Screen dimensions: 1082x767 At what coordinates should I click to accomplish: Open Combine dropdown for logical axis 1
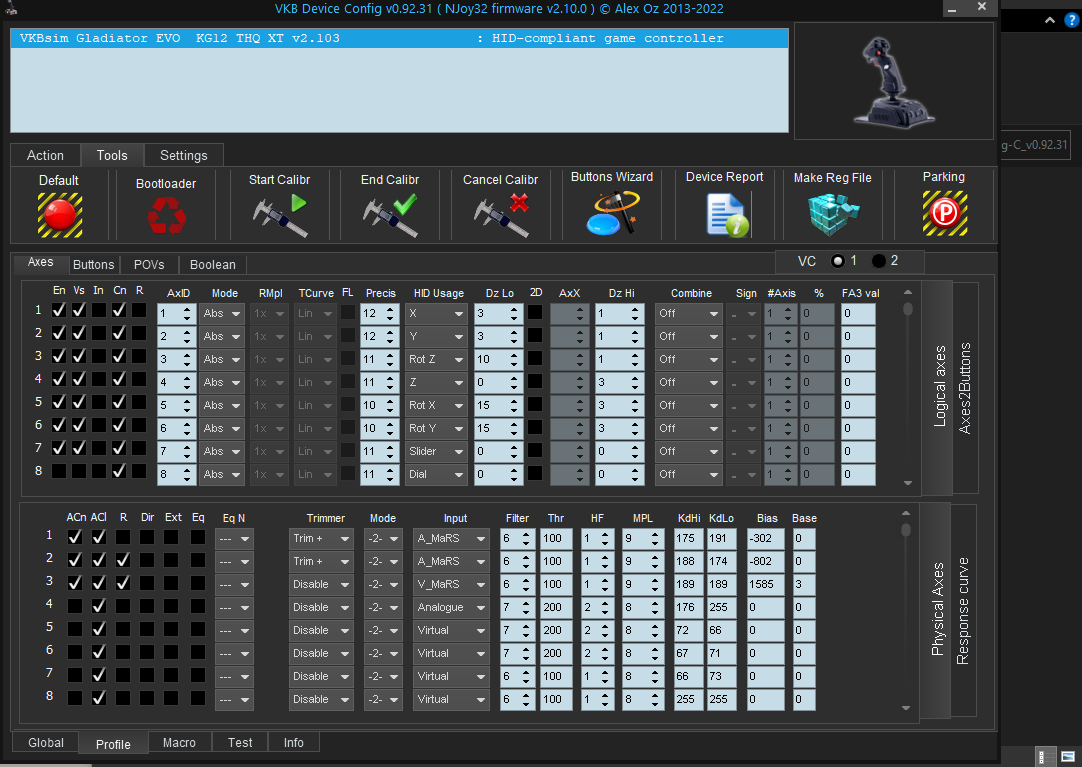(688, 313)
